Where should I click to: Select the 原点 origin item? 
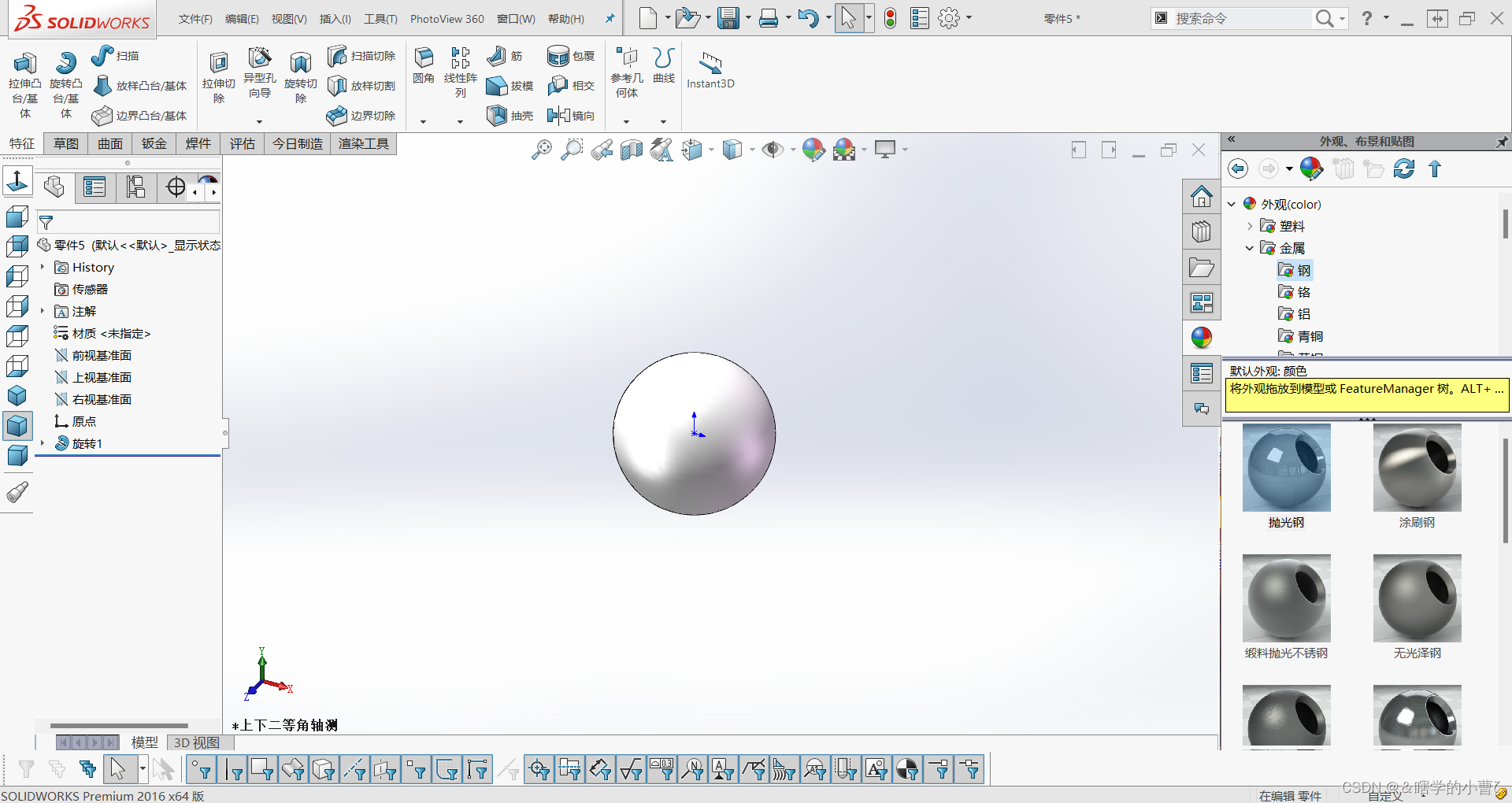click(76, 421)
